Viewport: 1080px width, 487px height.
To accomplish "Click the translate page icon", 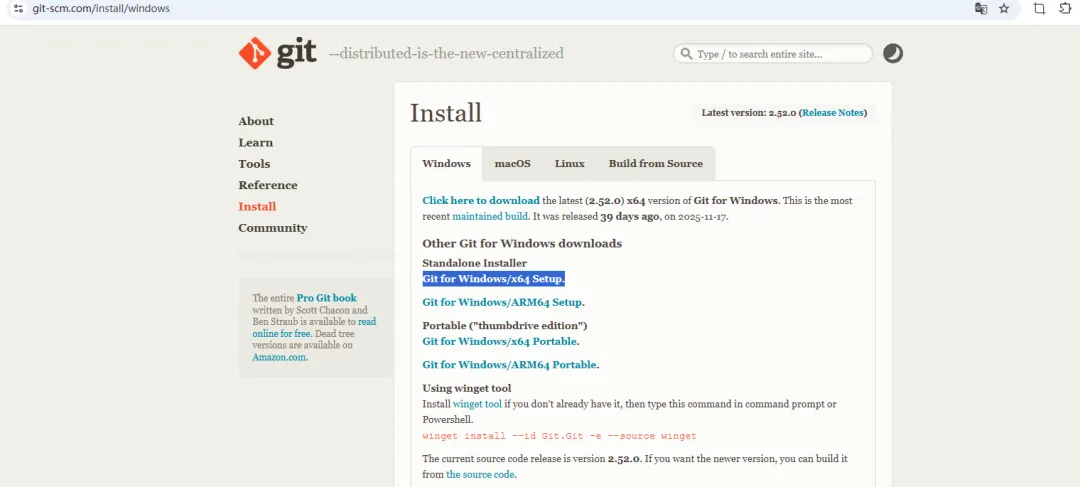I will click(x=981, y=9).
